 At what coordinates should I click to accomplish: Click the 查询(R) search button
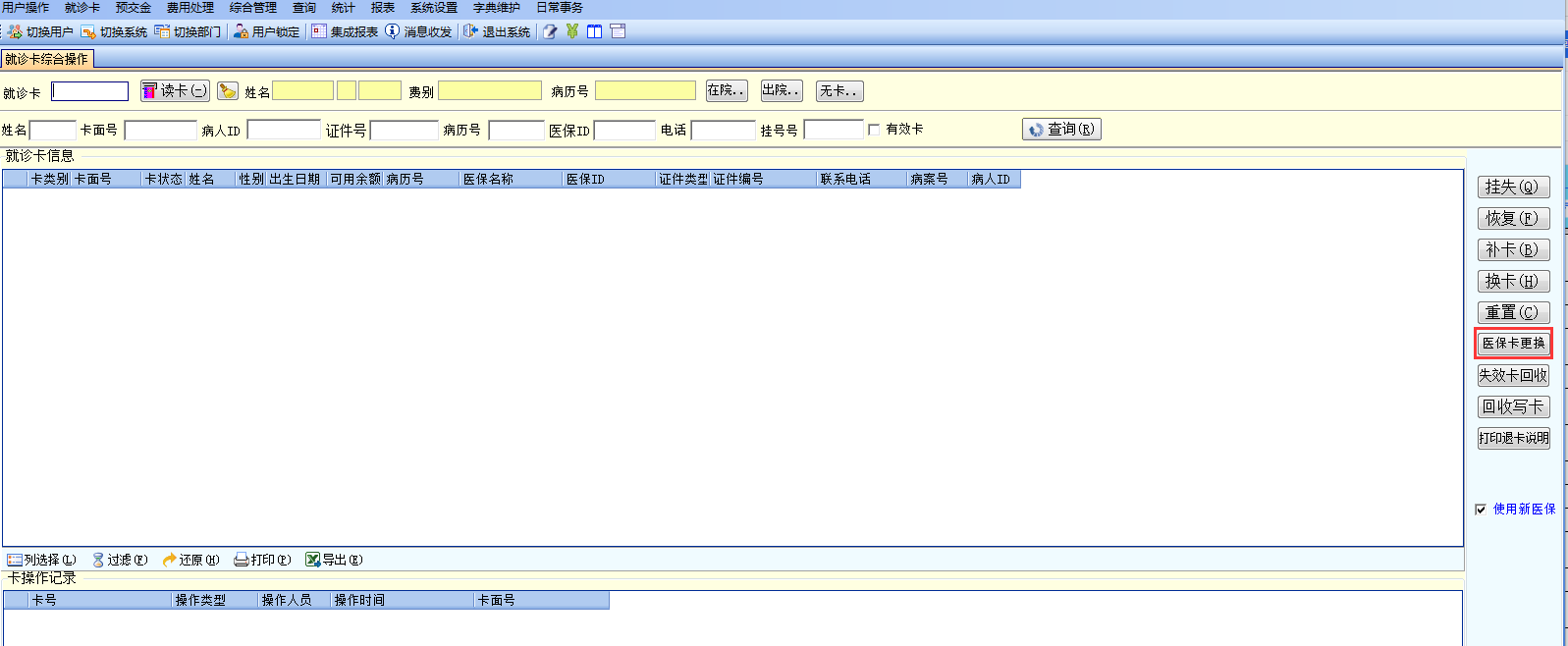click(x=1061, y=130)
